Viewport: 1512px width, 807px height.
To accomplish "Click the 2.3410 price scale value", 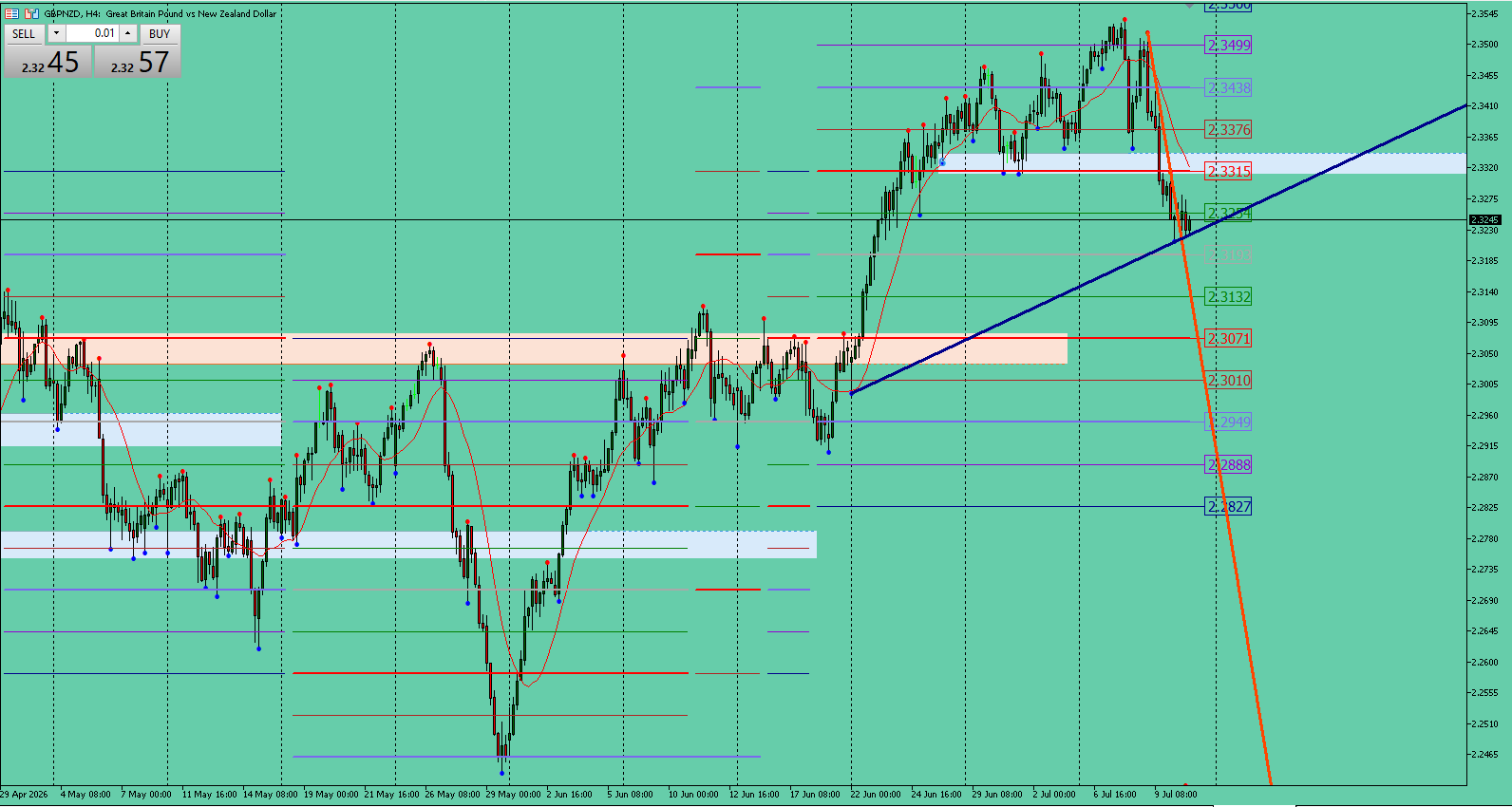I will tap(1484, 106).
